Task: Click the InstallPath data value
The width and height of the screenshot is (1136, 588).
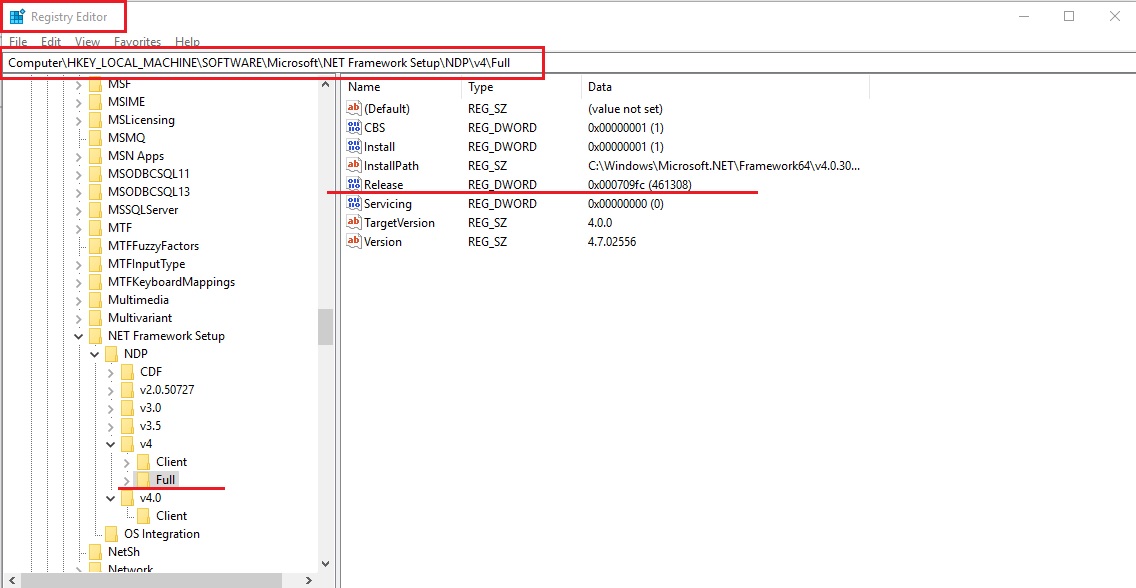Action: coord(724,166)
